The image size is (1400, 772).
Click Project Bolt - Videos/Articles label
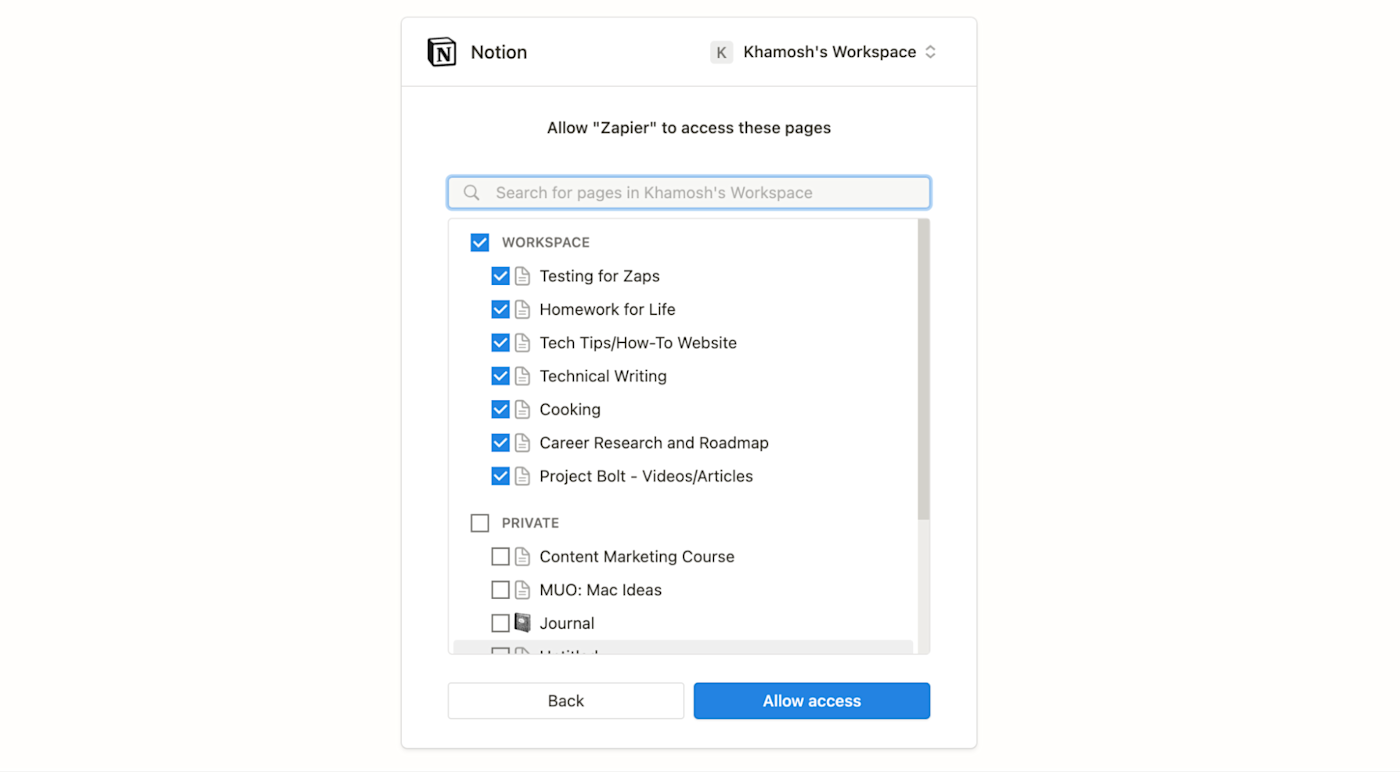(646, 476)
